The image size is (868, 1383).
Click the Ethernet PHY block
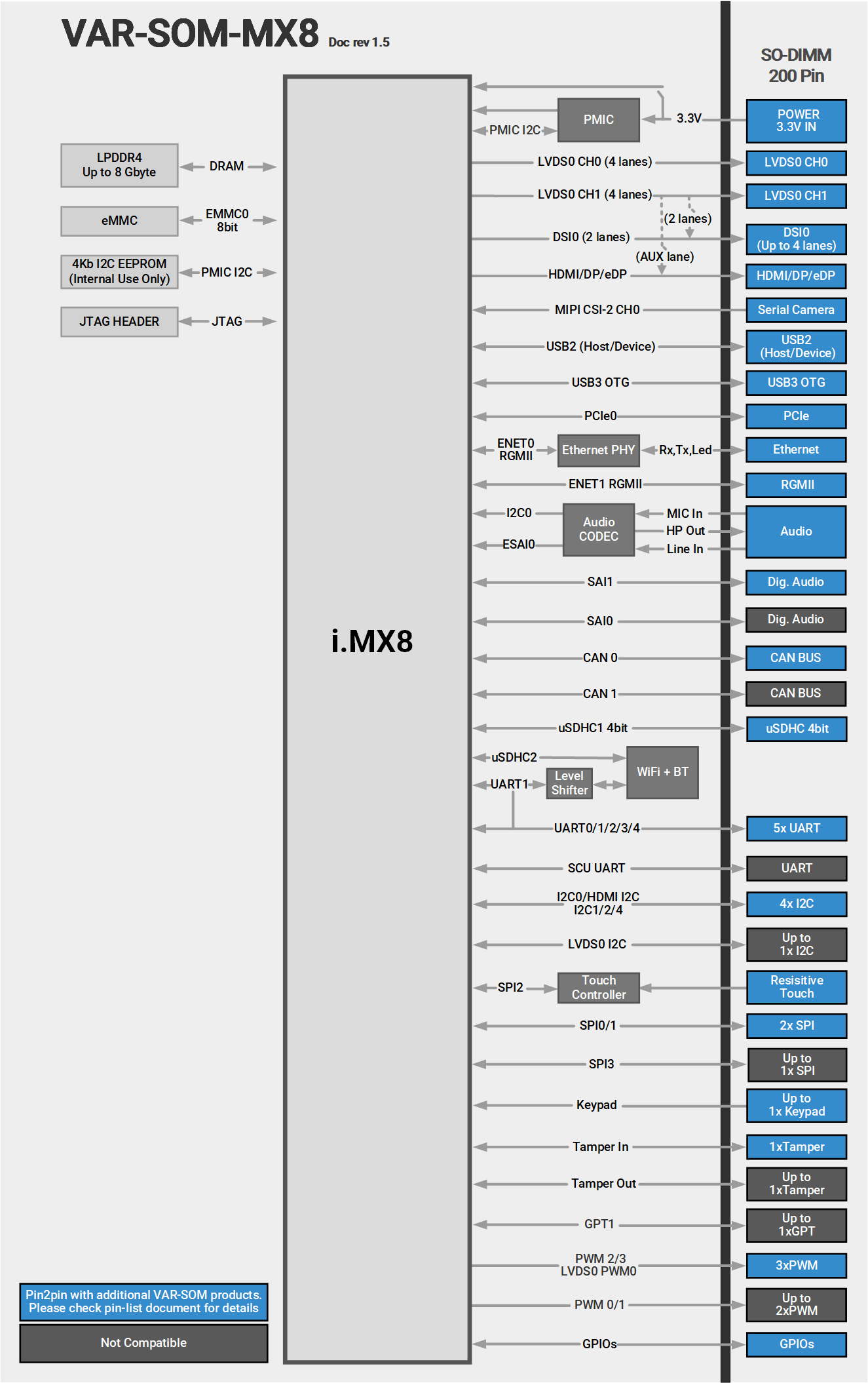click(x=598, y=450)
